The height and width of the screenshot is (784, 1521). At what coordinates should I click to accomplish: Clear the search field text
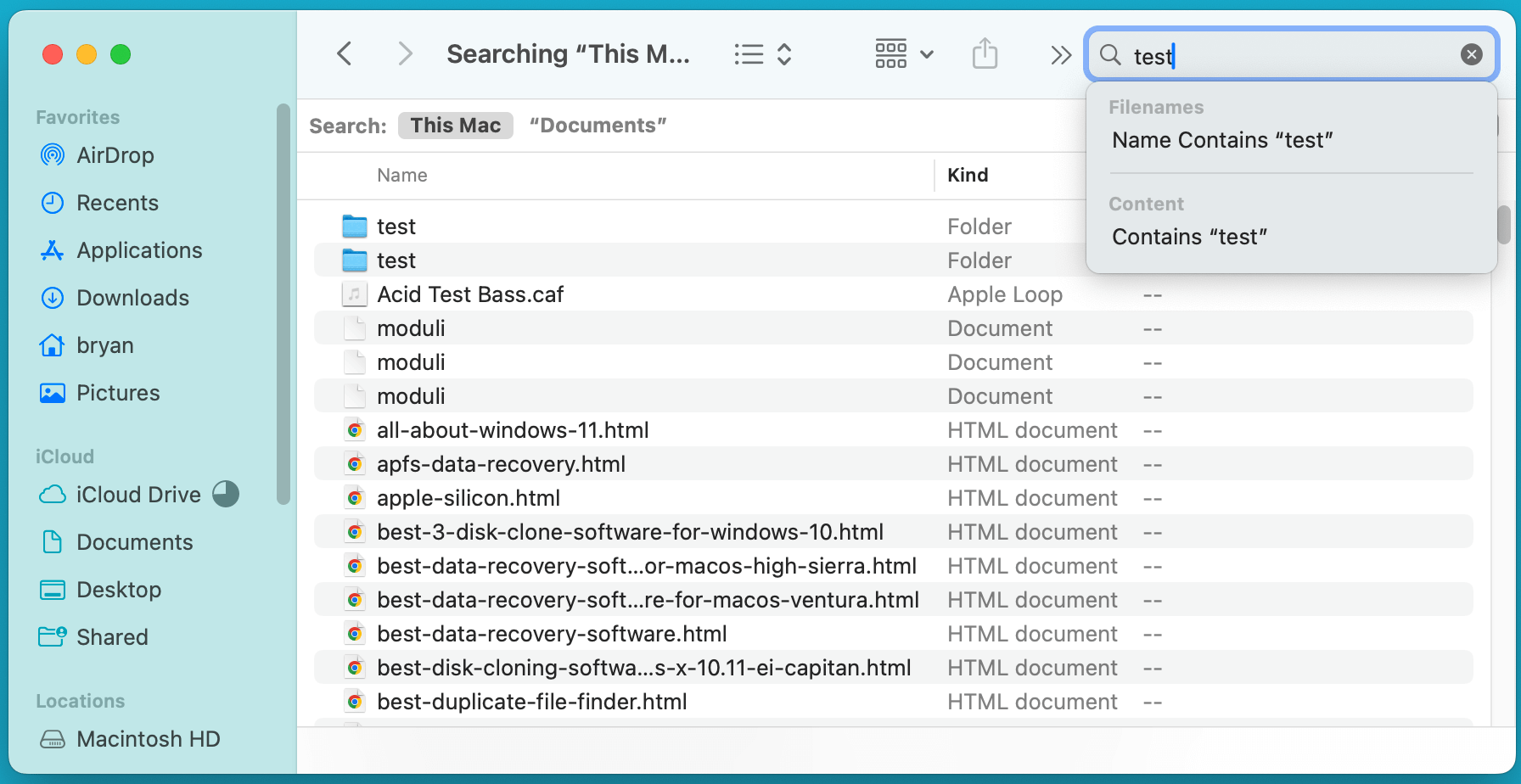click(x=1471, y=55)
